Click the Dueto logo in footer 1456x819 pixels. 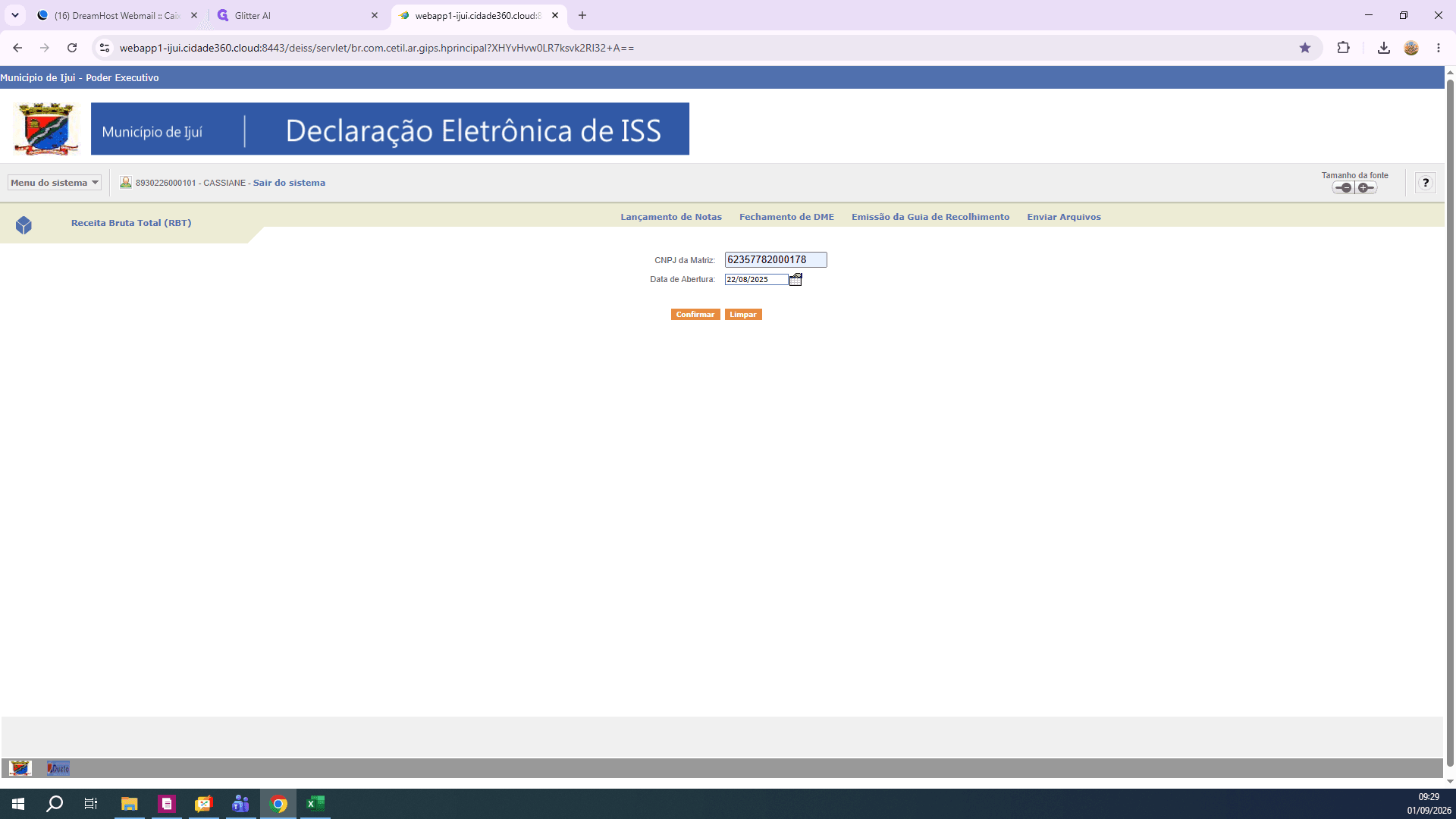[58, 768]
